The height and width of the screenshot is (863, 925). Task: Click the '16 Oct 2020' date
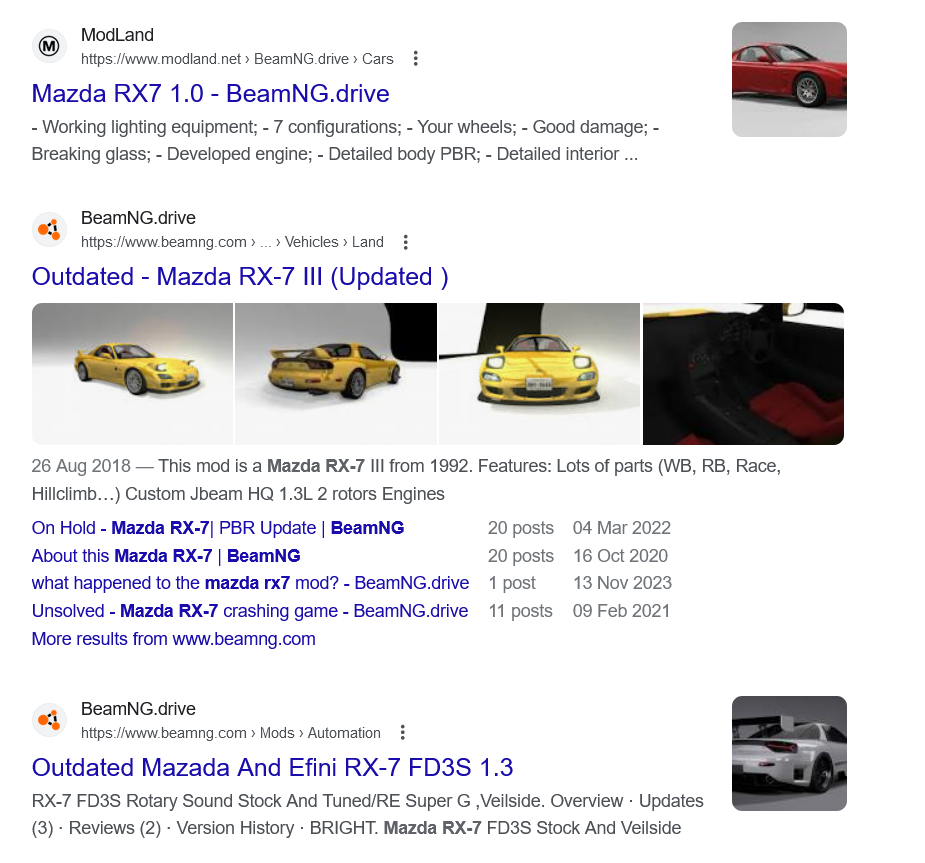coord(621,556)
